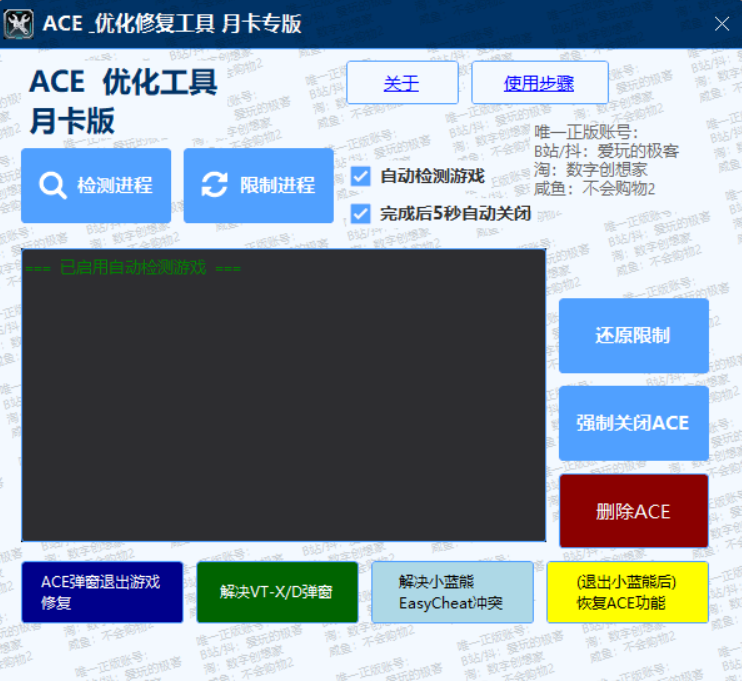Click the 还原限制 restore button
742x681 pixels.
(634, 336)
